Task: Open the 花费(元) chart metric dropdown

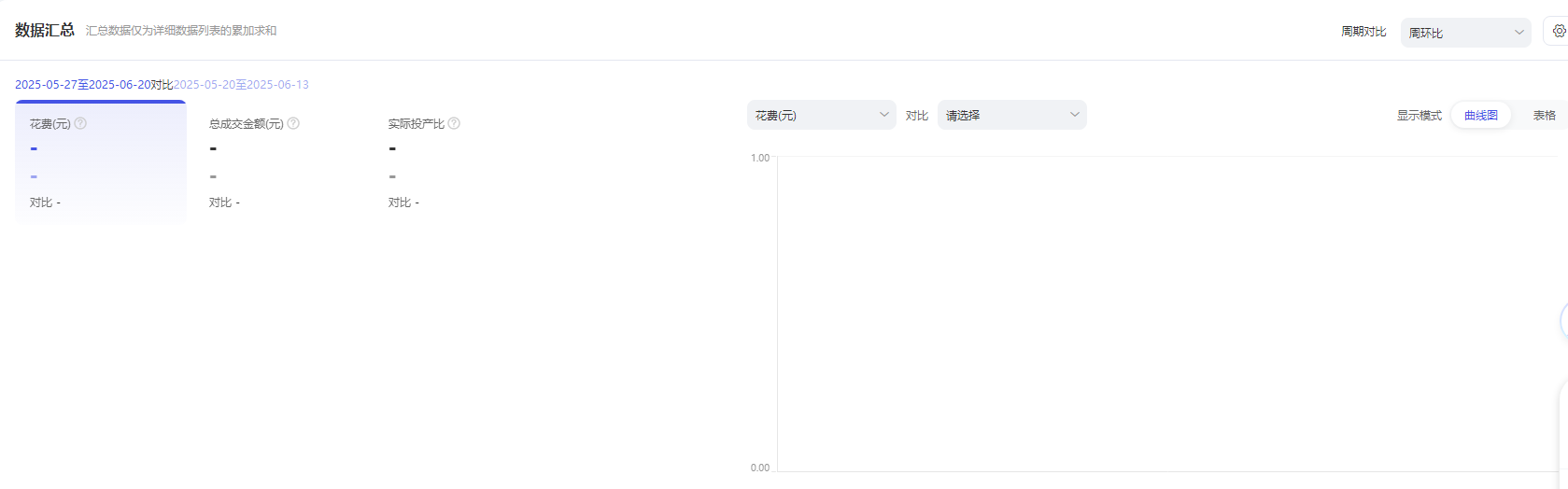Action: pyautogui.click(x=820, y=115)
